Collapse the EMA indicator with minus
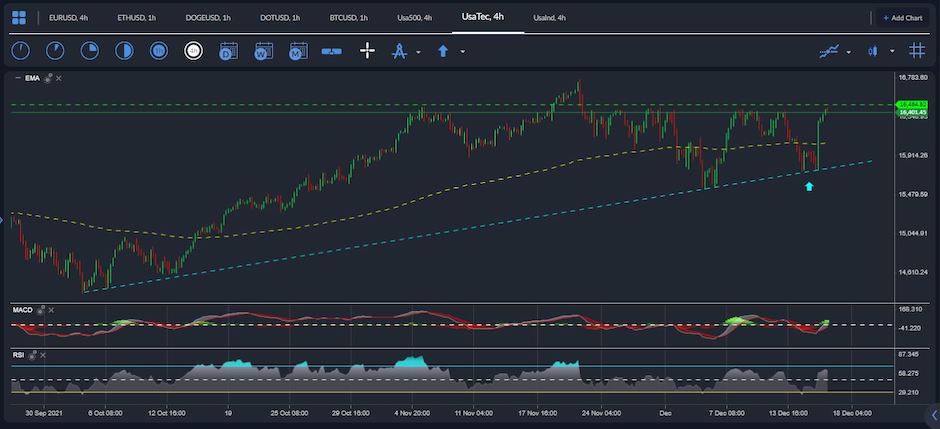Viewport: 940px width, 429px height. coord(18,78)
